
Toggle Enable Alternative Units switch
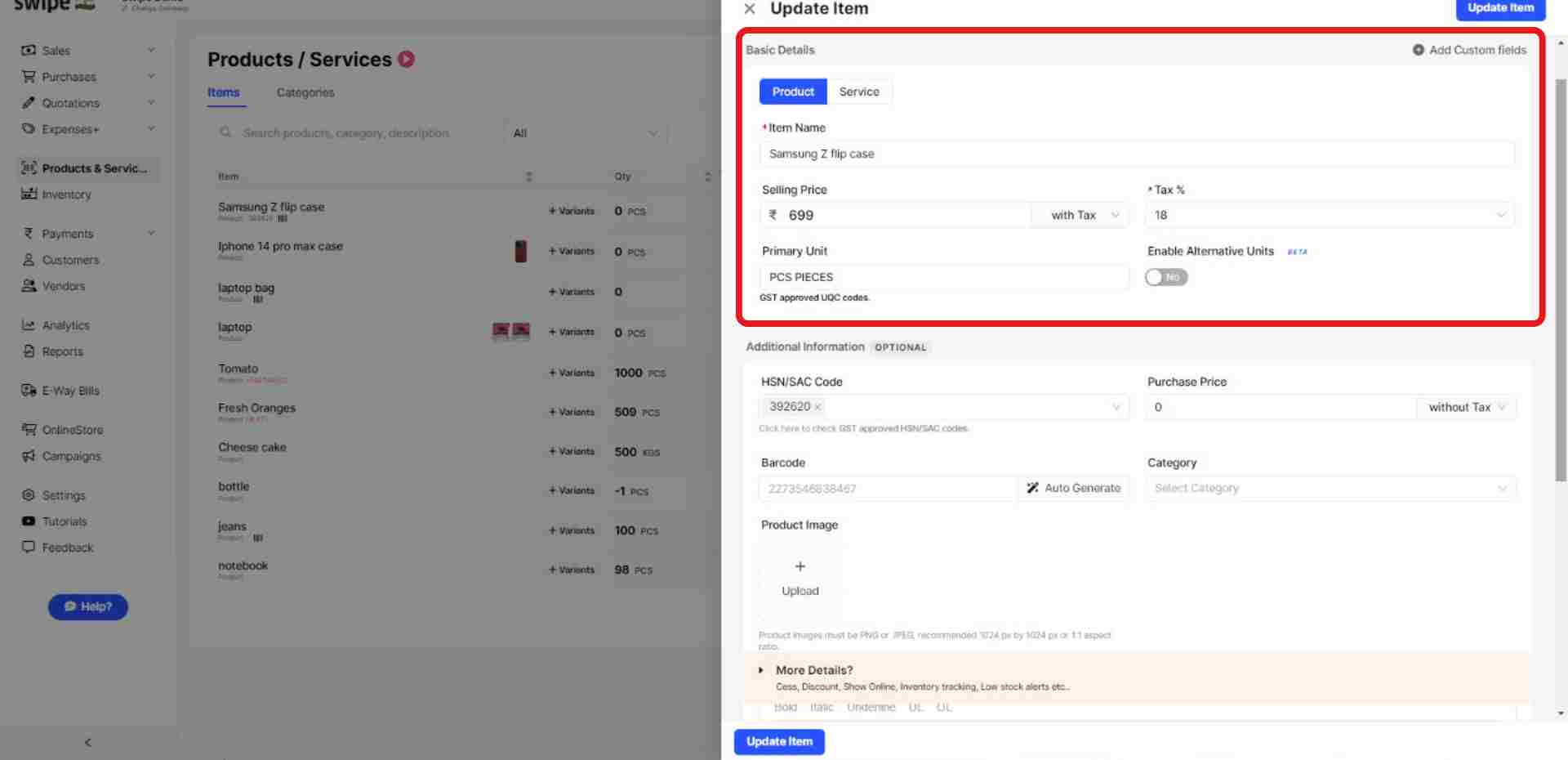(1166, 277)
